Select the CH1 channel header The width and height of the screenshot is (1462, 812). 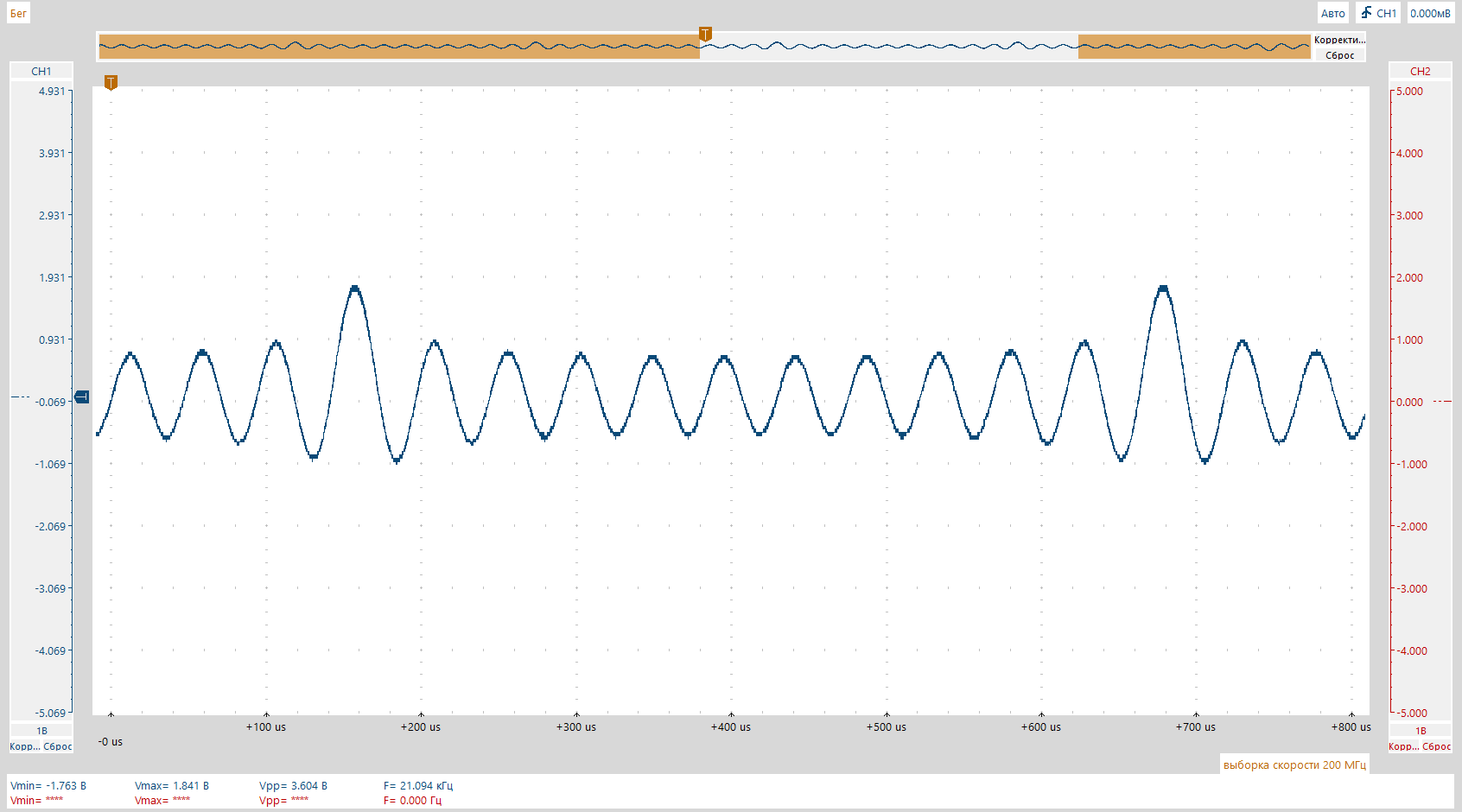coord(41,71)
